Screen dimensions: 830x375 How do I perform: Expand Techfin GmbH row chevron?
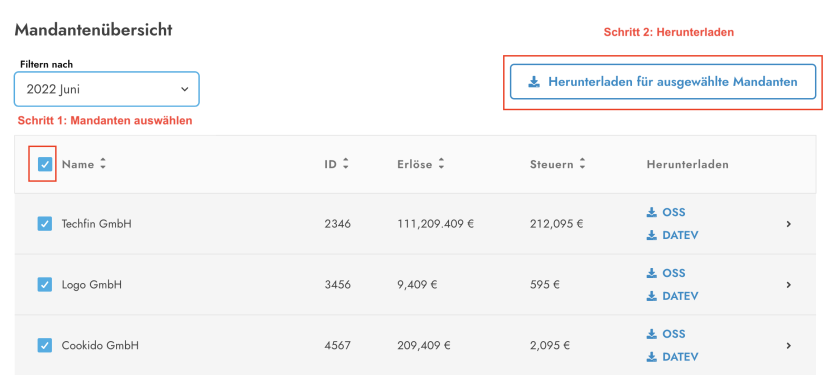788,224
